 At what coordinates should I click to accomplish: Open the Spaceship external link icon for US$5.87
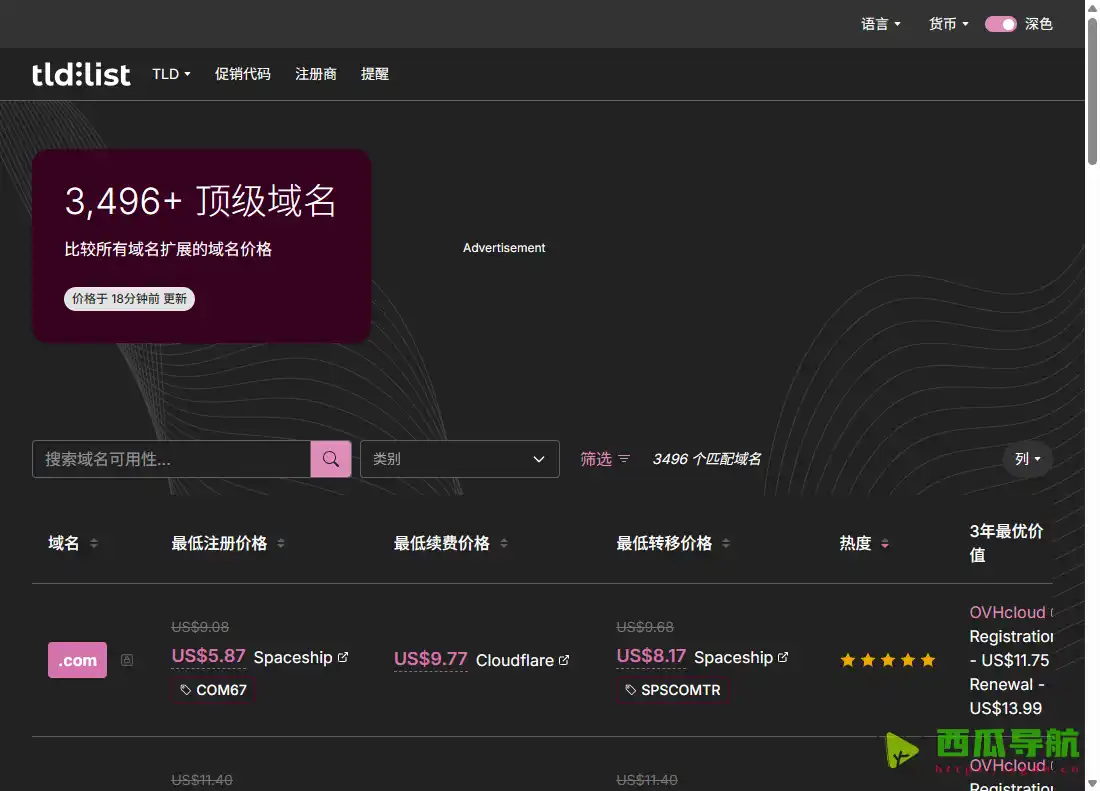point(343,657)
